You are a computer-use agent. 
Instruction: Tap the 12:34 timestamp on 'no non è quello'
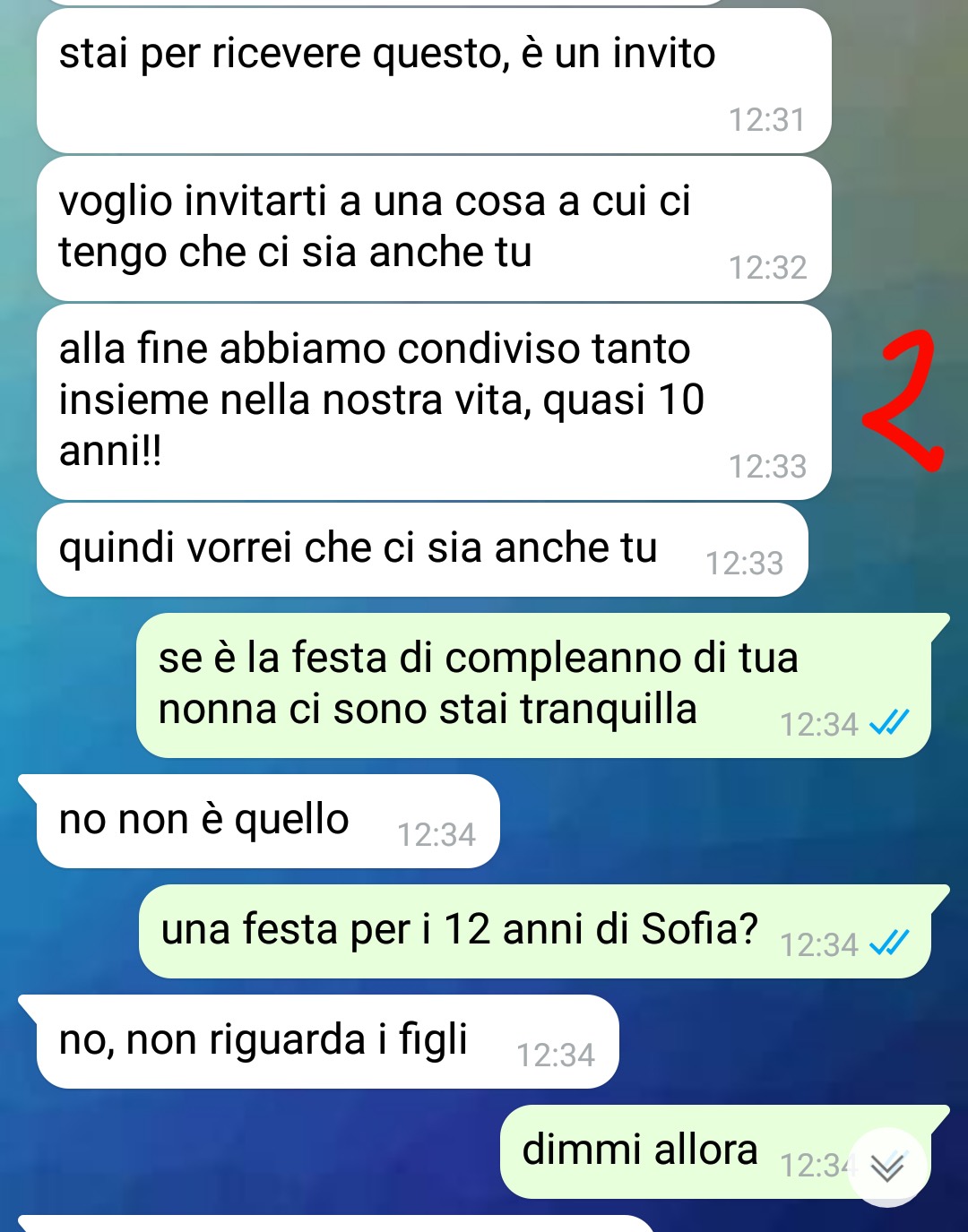click(436, 835)
